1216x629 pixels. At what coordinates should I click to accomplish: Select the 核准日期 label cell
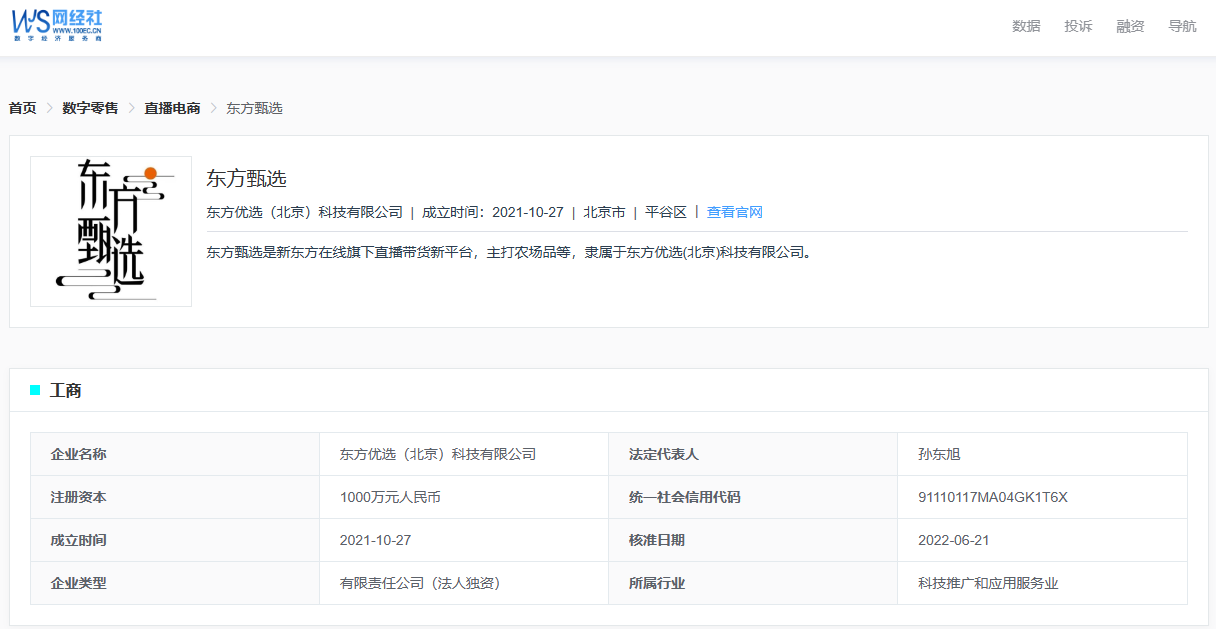click(x=753, y=540)
